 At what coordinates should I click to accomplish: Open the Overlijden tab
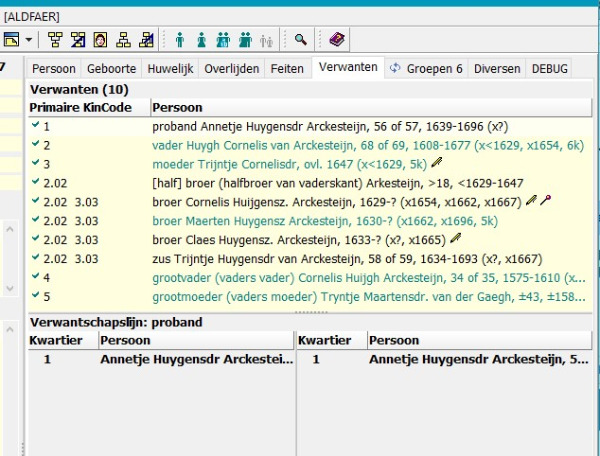pyautogui.click(x=232, y=68)
